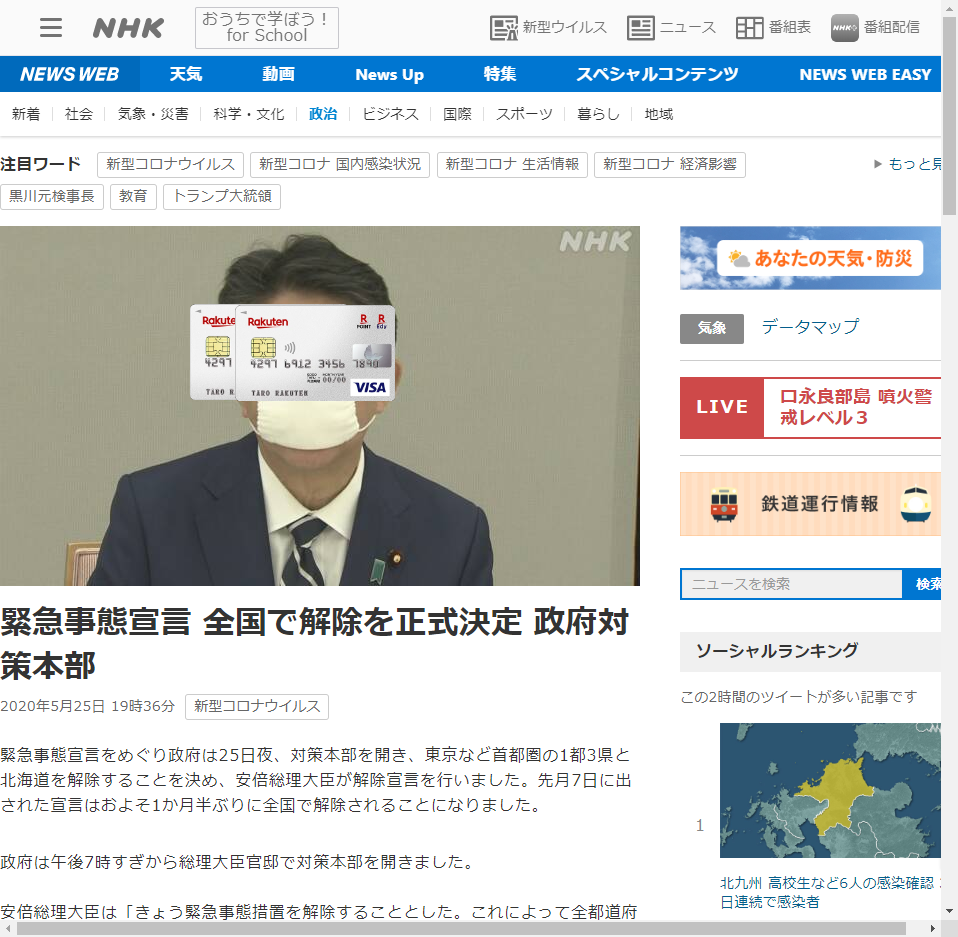Open おうちで学ぼう for School banner

click(x=266, y=27)
